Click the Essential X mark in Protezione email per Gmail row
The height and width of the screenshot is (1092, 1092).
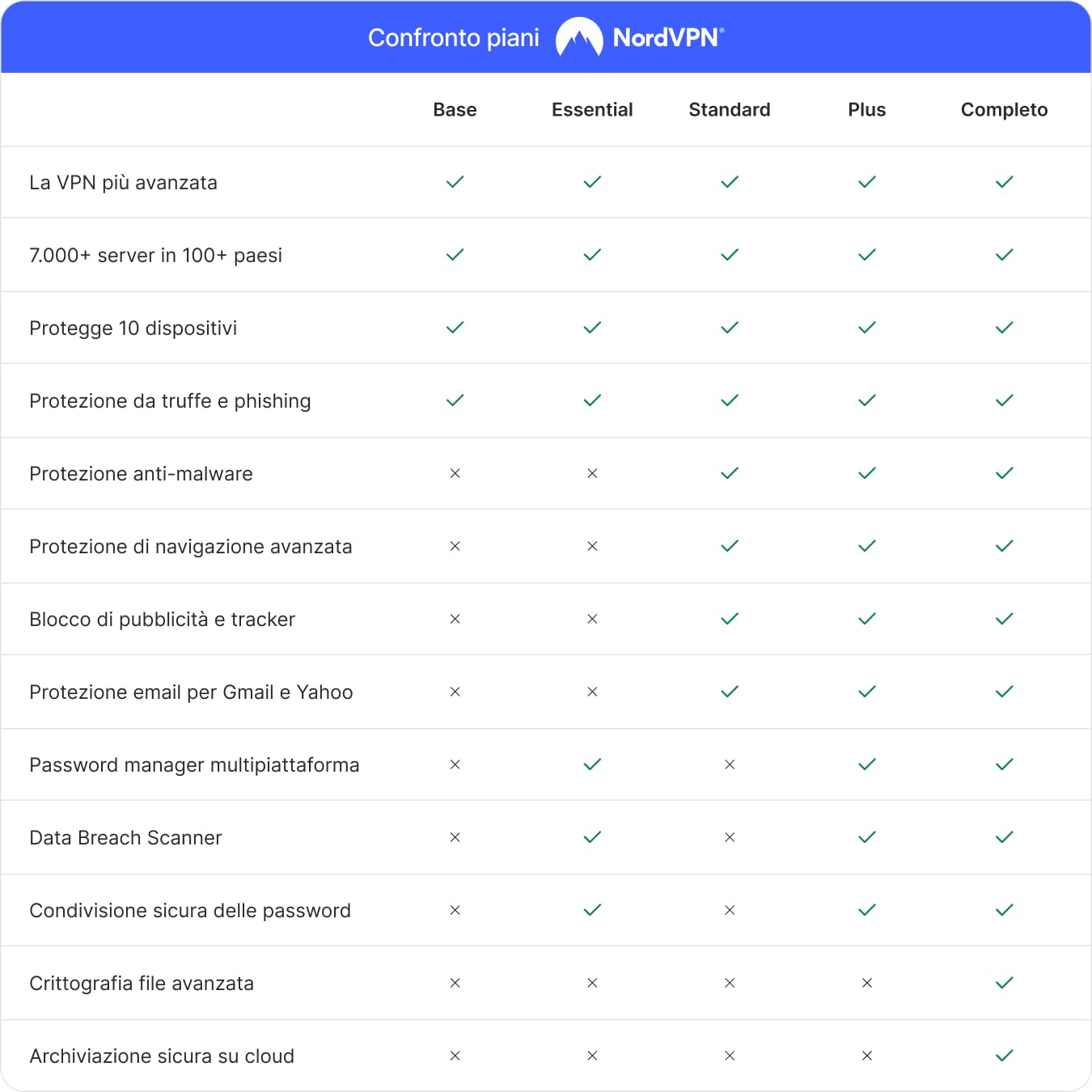[593, 692]
